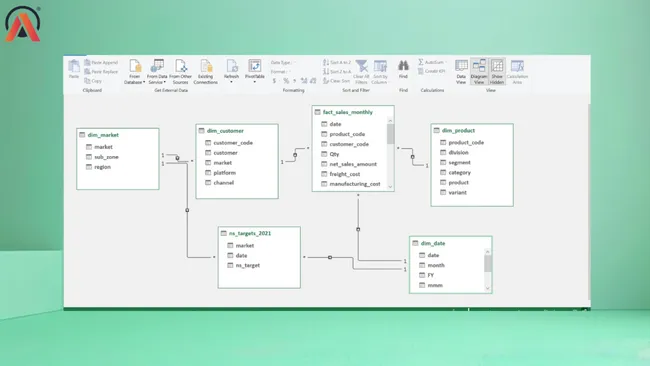Import data From Other Sources

pyautogui.click(x=180, y=72)
